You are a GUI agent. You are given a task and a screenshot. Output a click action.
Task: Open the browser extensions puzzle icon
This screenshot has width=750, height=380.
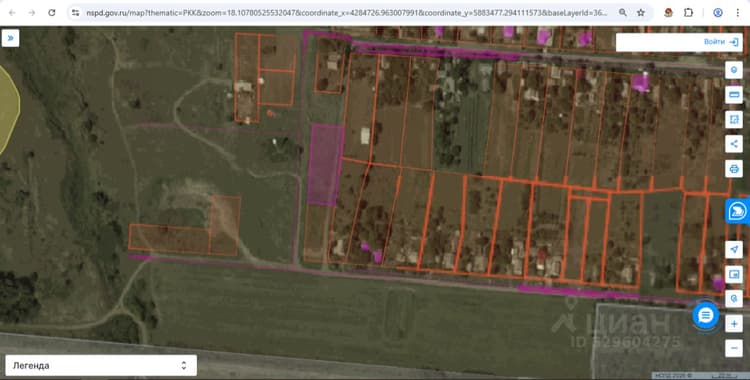point(688,13)
